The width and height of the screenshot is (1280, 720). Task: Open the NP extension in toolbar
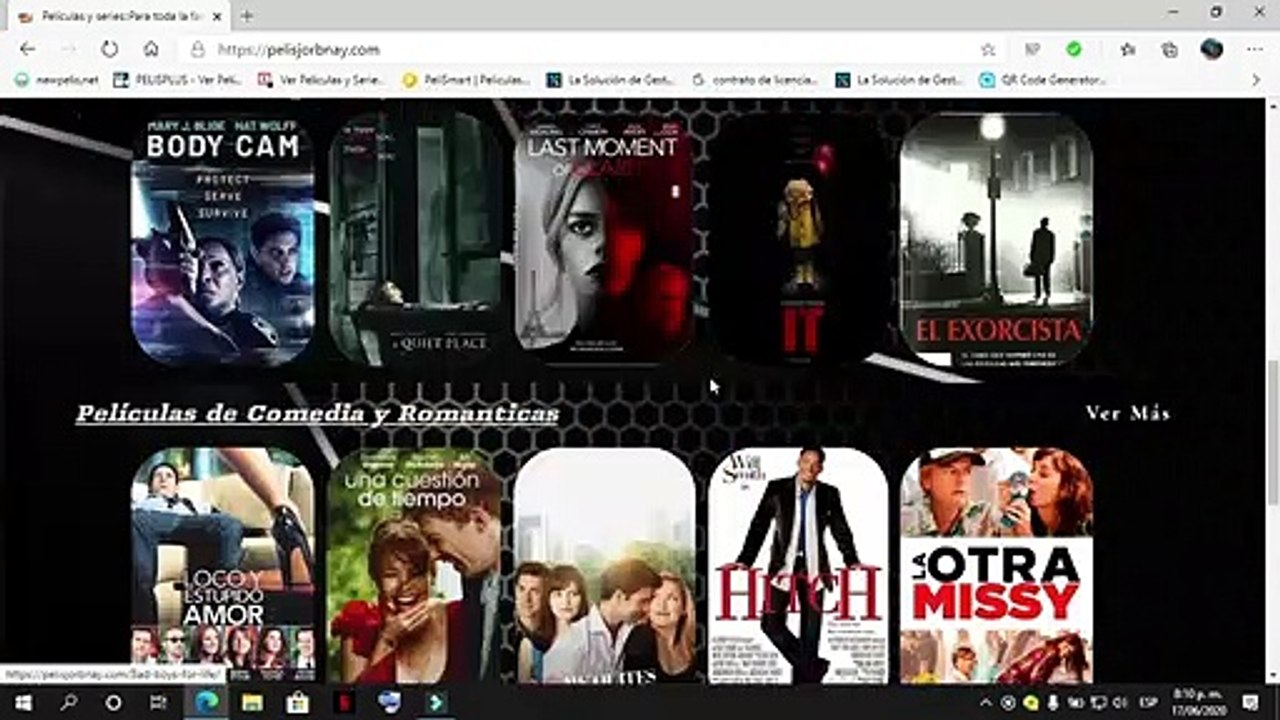pos(1032,49)
